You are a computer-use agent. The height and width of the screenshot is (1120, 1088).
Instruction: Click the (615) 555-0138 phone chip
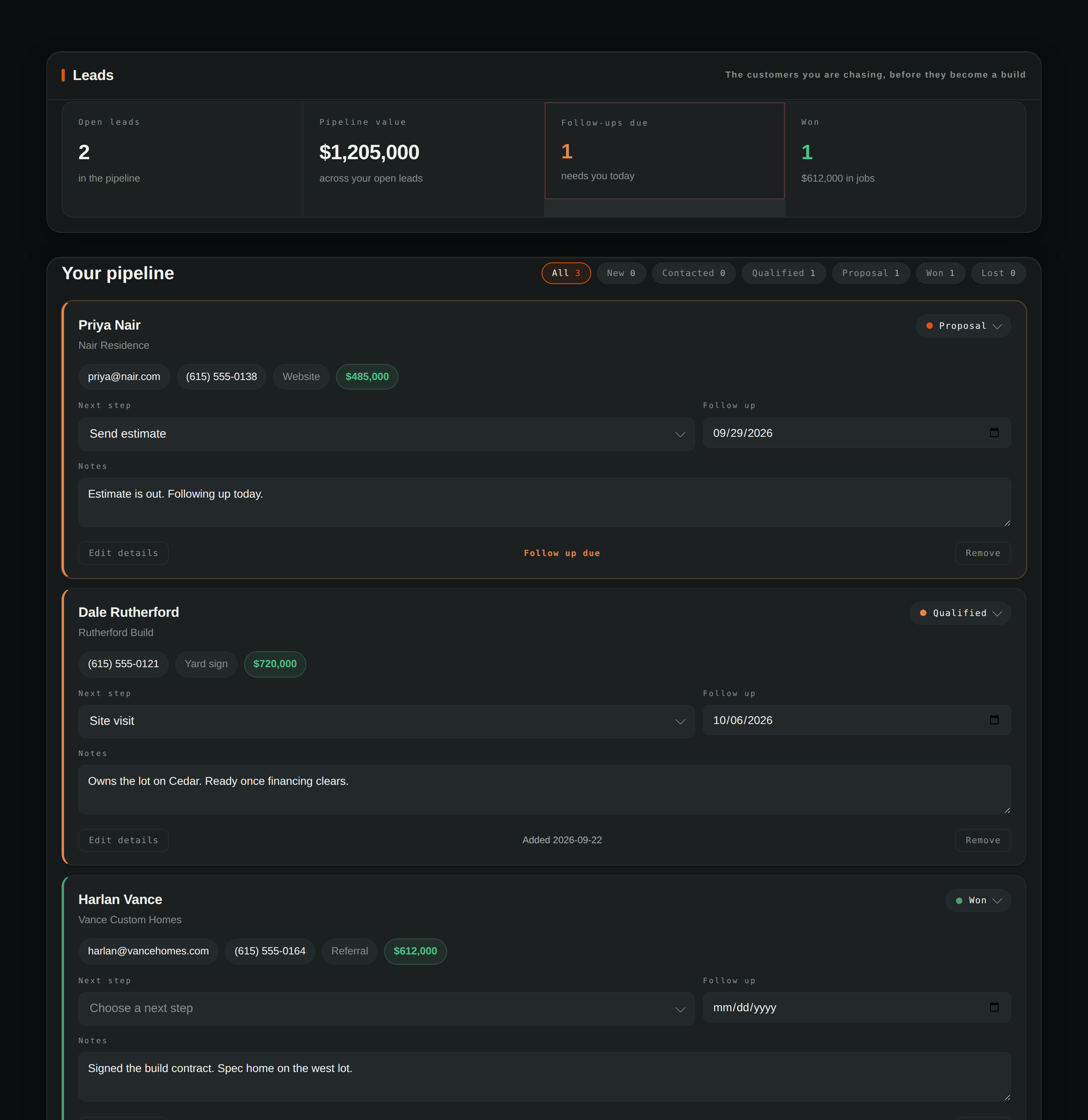pos(221,376)
